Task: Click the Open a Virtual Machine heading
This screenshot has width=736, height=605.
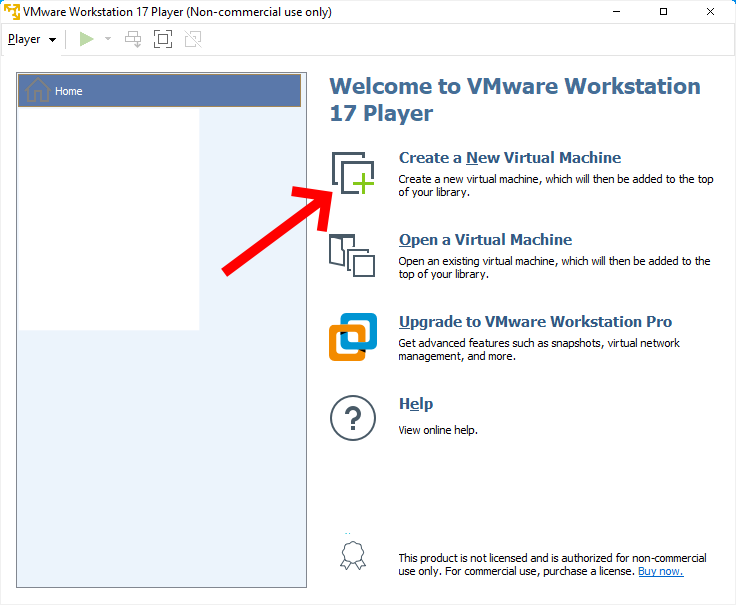Action: [485, 240]
